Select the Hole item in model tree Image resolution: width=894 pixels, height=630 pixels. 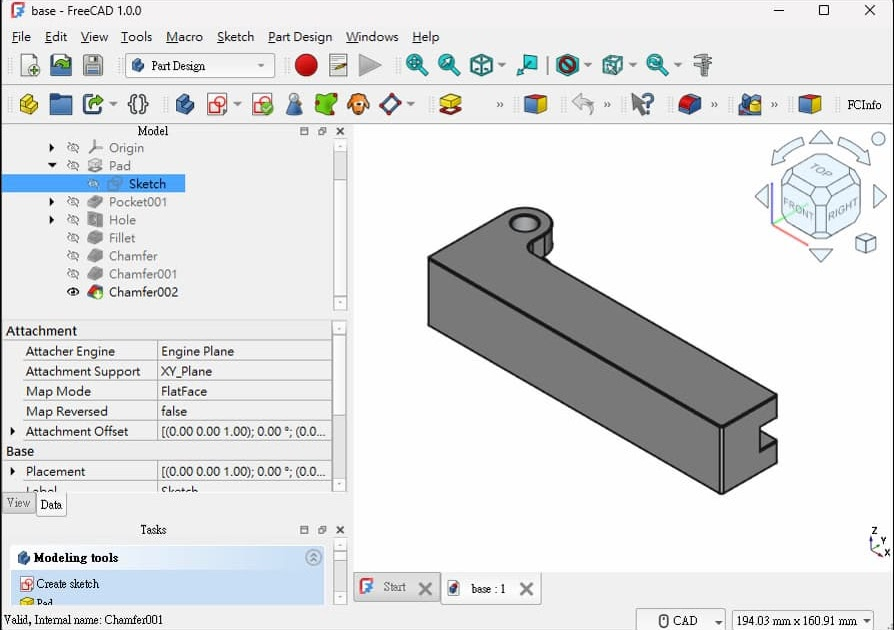click(122, 220)
